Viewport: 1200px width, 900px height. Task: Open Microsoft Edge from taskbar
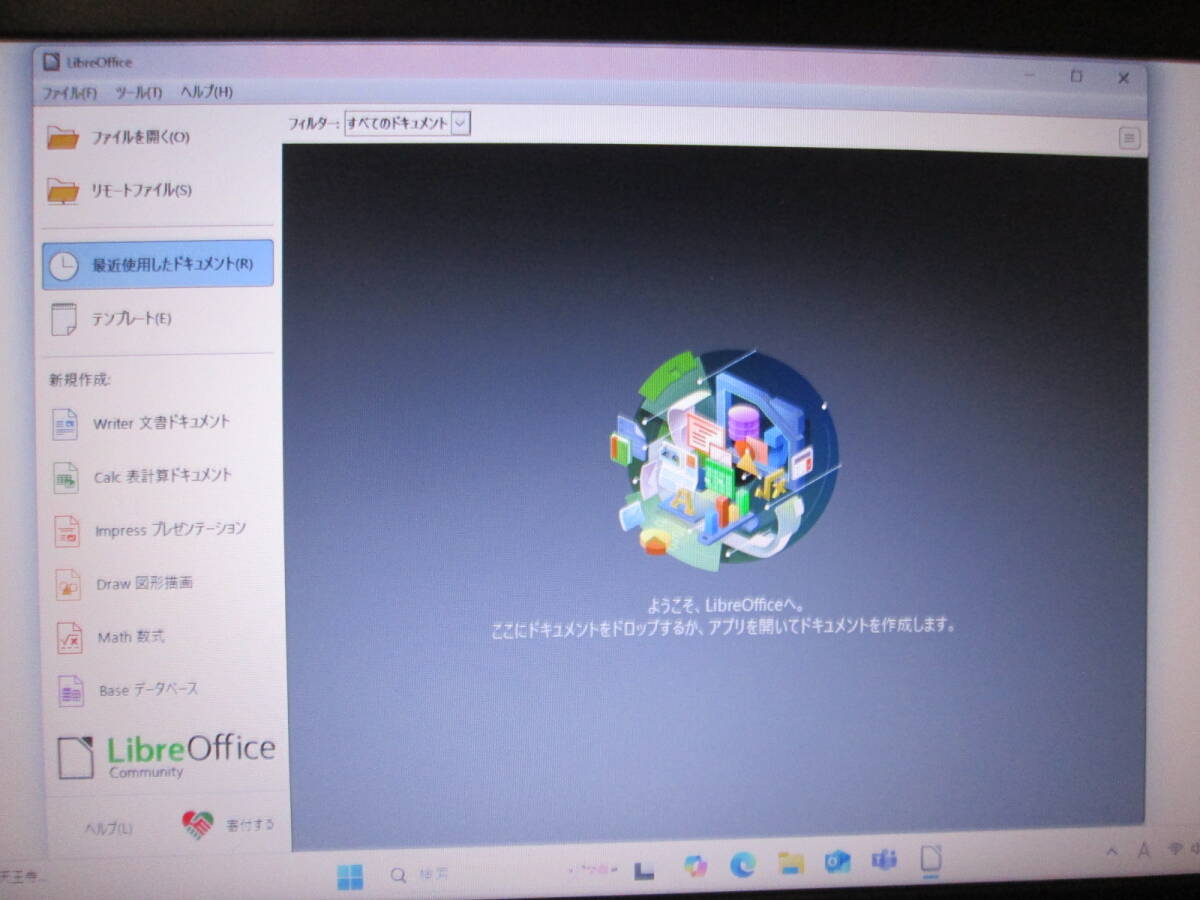click(x=742, y=865)
